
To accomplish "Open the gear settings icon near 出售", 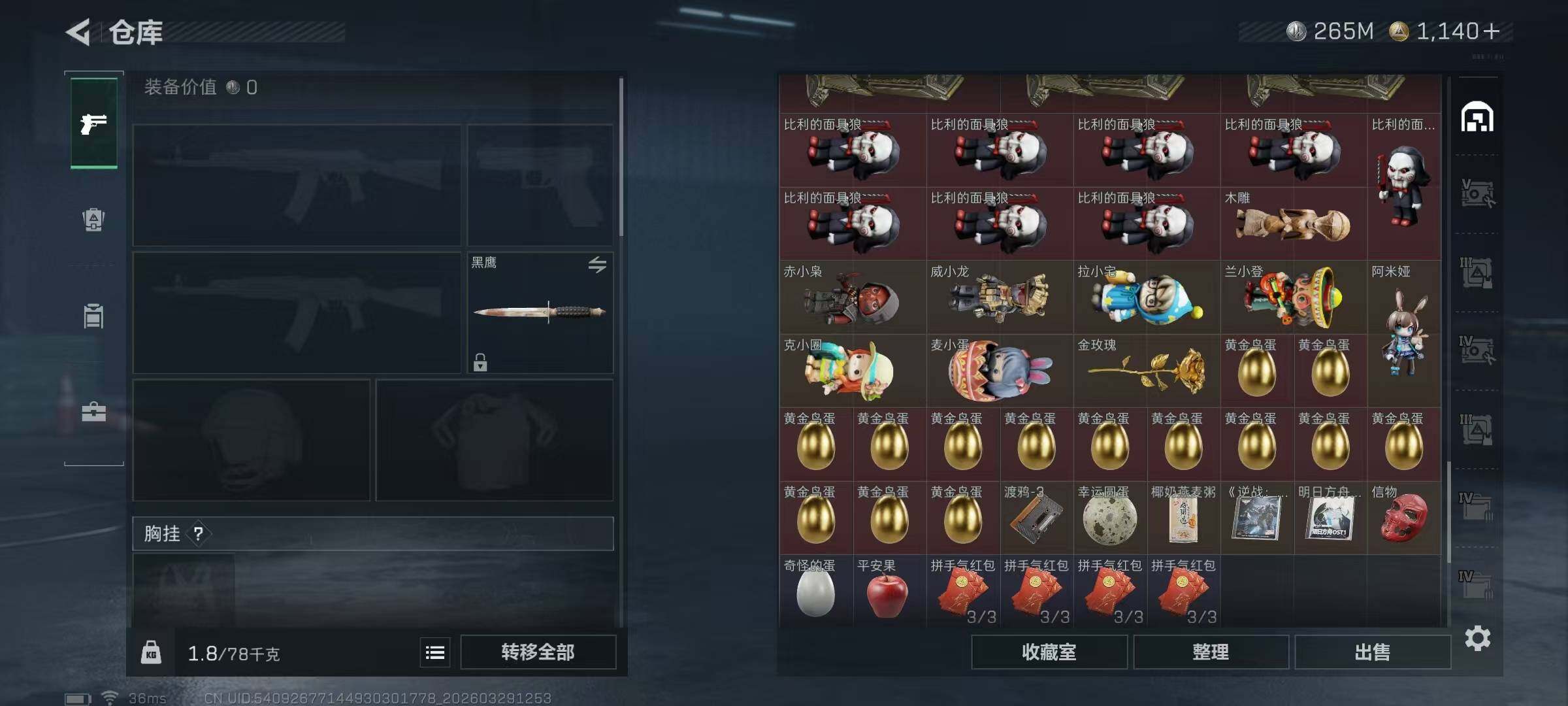I will (x=1478, y=638).
